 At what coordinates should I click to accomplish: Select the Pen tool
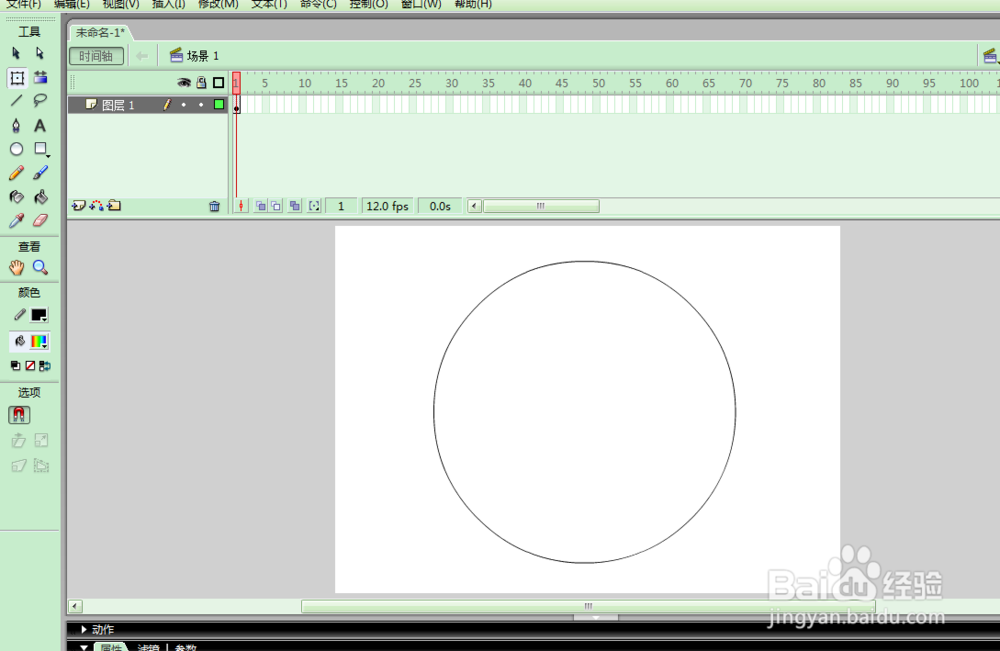tap(16, 126)
